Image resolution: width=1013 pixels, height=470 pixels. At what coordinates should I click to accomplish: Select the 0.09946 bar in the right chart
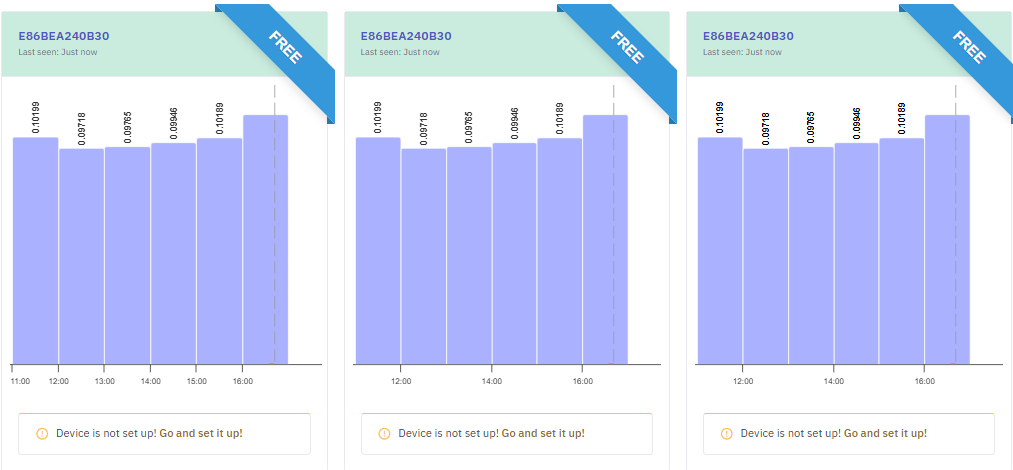[x=857, y=253]
